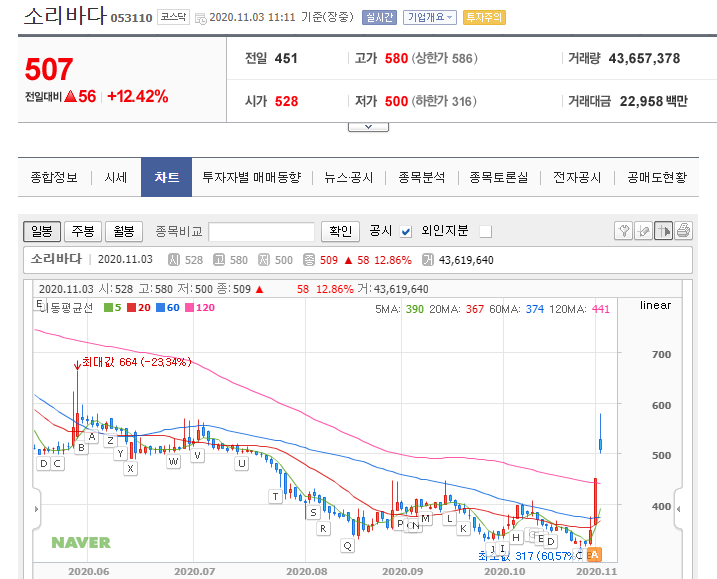
Task: Open the 전자공시 electronic disclosure tab
Action: (x=577, y=177)
